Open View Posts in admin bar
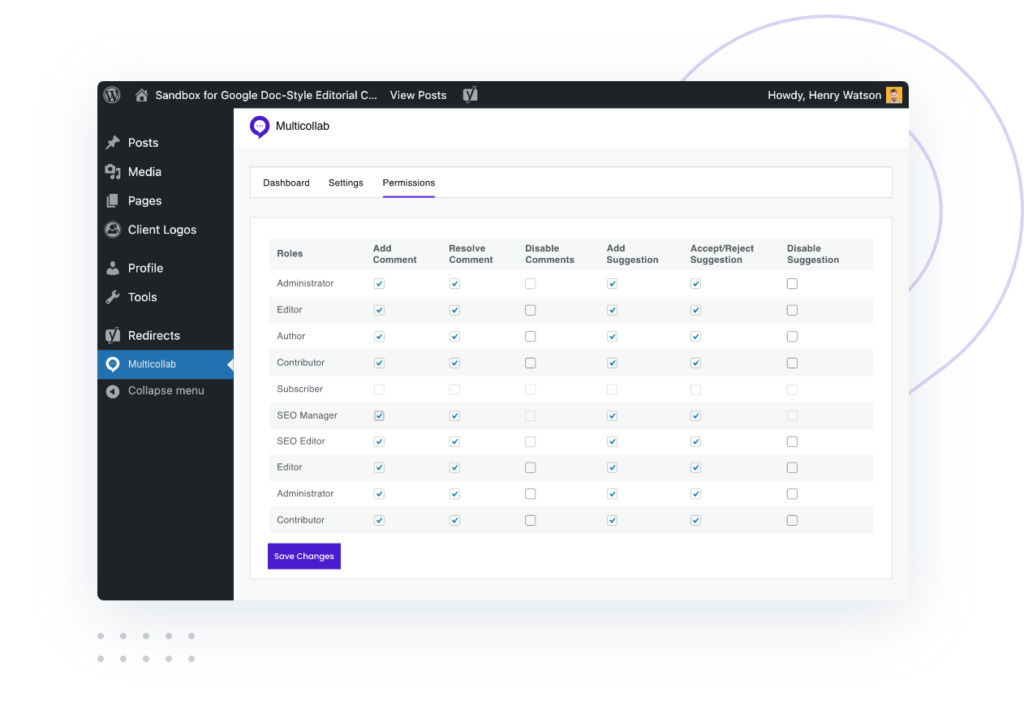This screenshot has width=1024, height=714. [x=418, y=95]
